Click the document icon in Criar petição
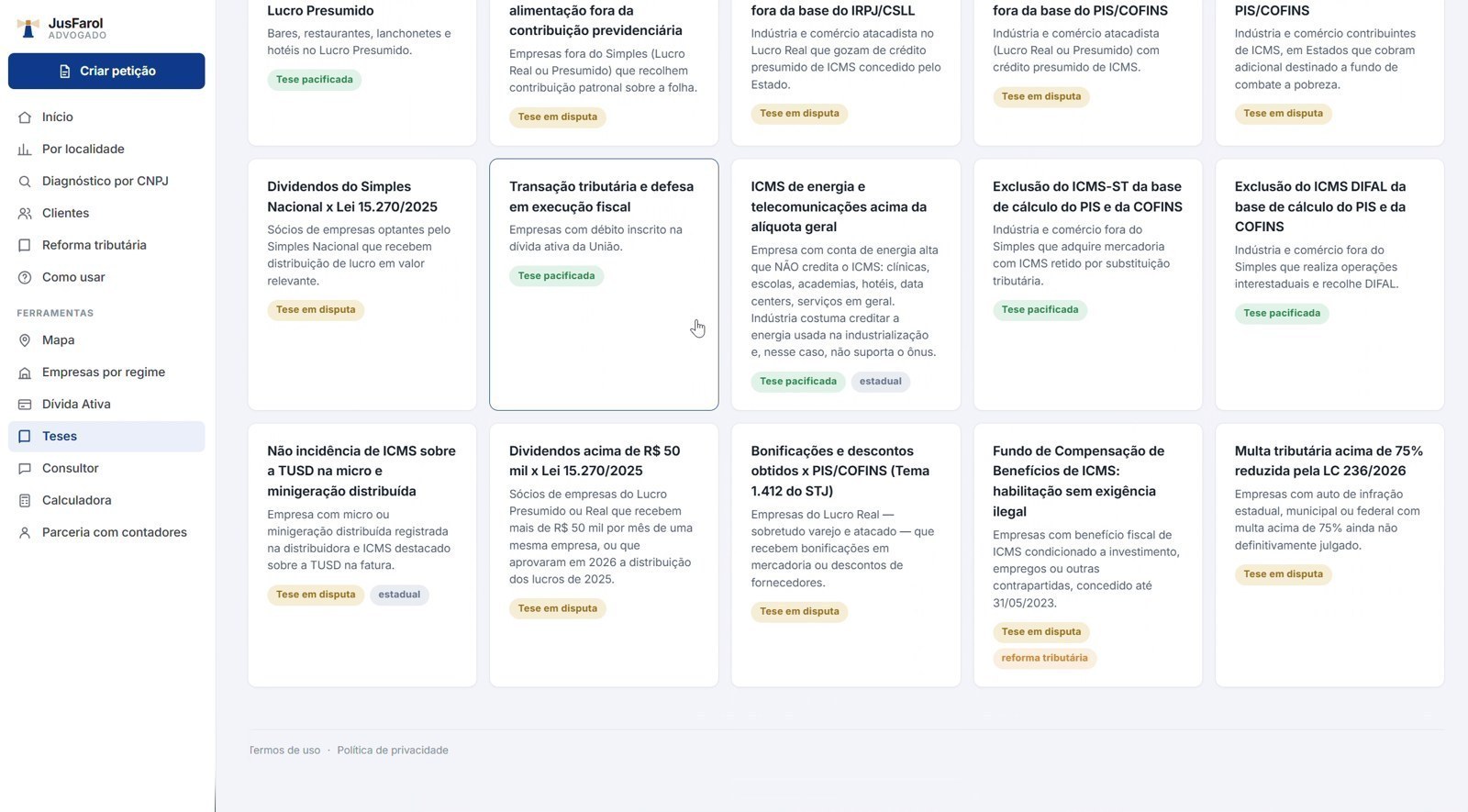Screen dimensions: 1468x812 (x=64, y=72)
